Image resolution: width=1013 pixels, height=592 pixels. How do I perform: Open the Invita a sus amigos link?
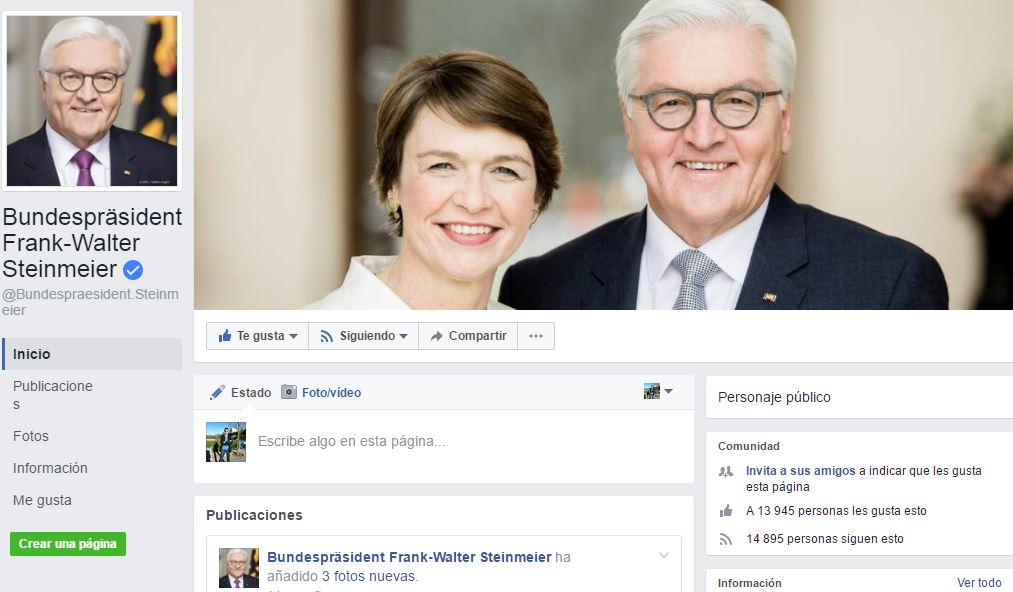pos(800,471)
